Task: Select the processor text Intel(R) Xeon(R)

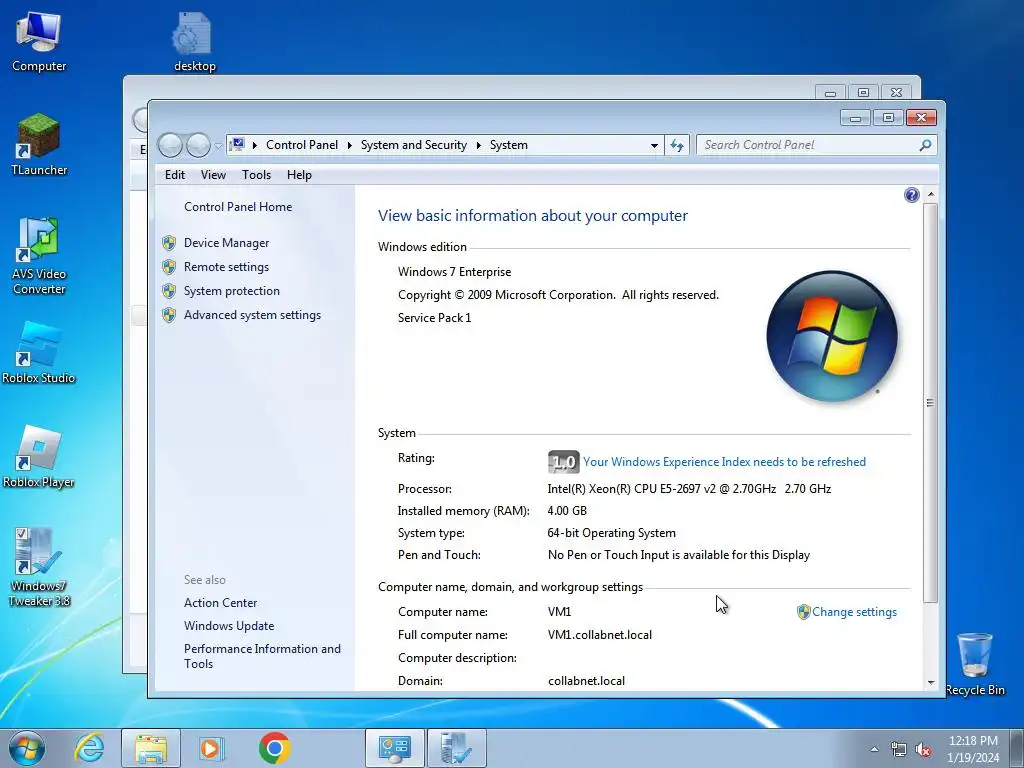Action: (689, 489)
